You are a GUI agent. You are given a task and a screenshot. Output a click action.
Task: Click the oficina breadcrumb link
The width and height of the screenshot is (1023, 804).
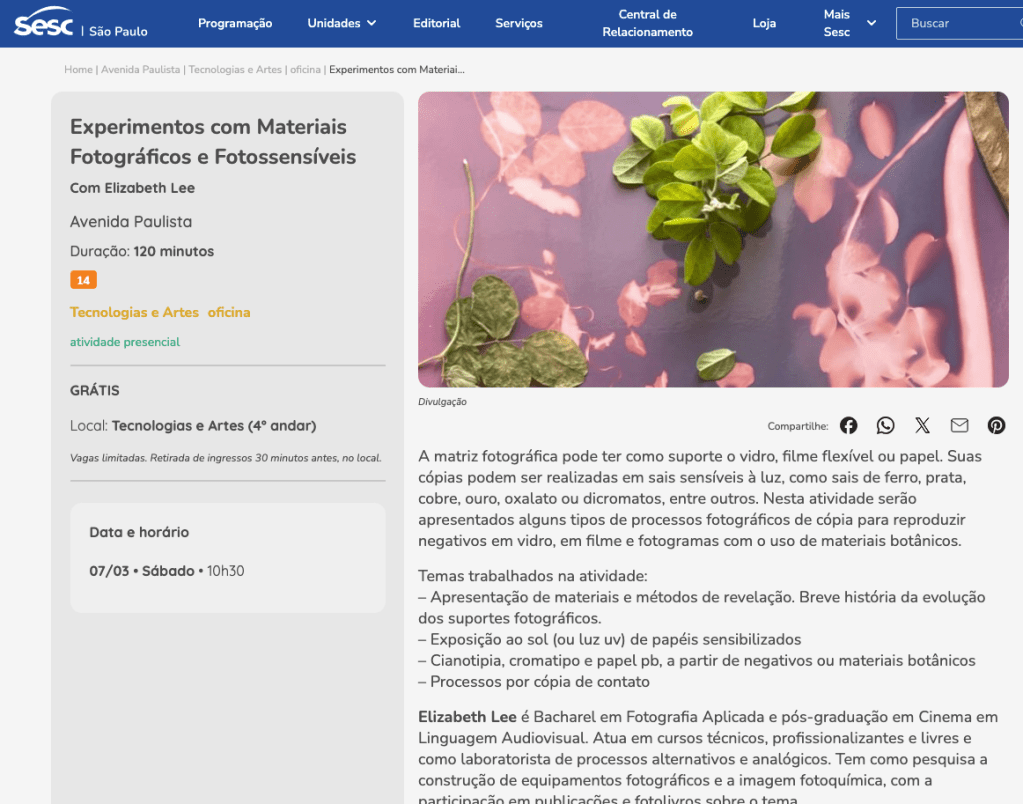(x=306, y=70)
